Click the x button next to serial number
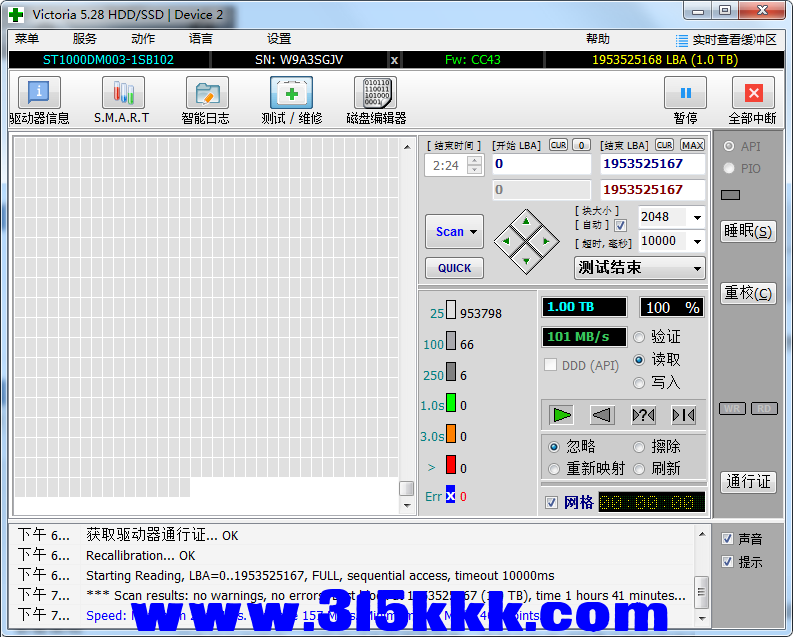The image size is (793, 637). point(394,60)
